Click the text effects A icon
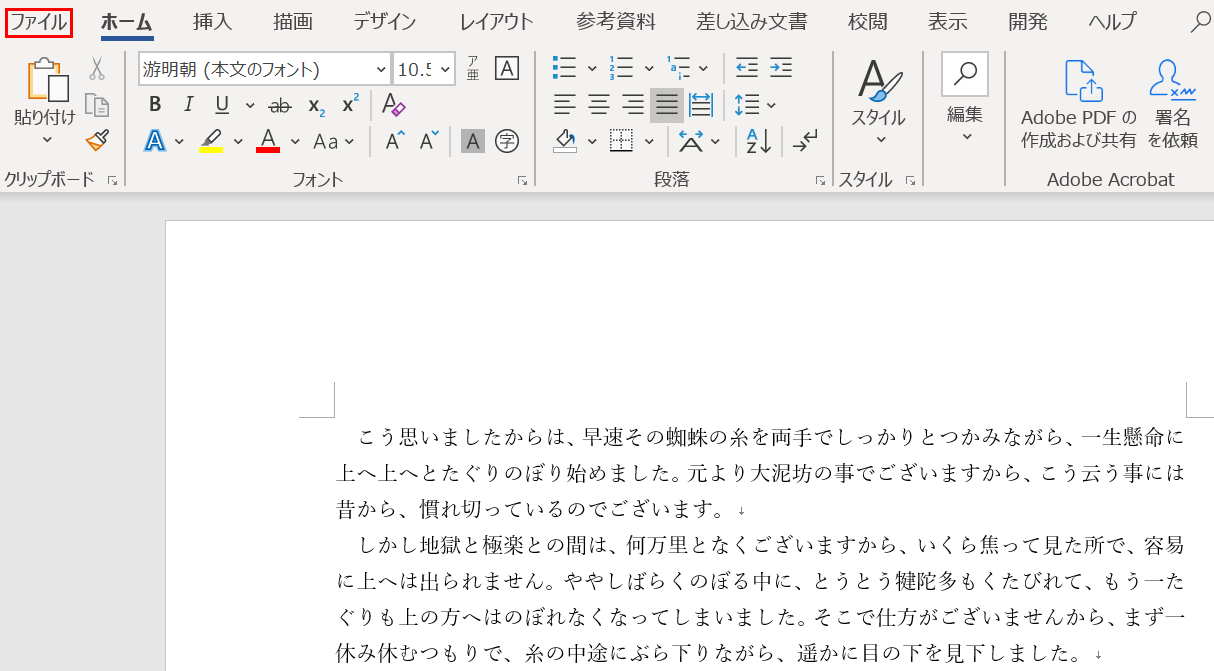The width and height of the screenshot is (1214, 671). tap(155, 141)
